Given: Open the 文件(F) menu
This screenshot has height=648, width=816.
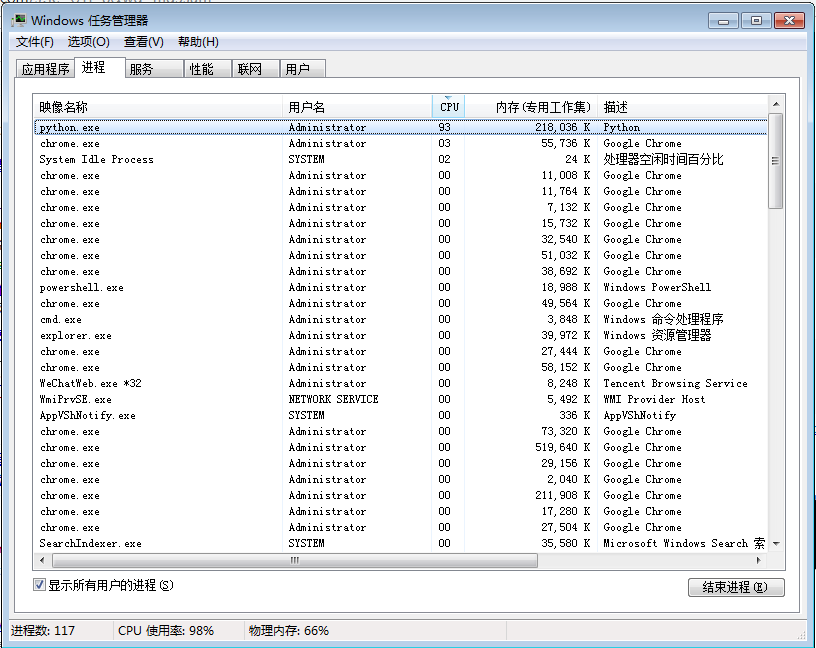Looking at the screenshot, I should point(34,42).
